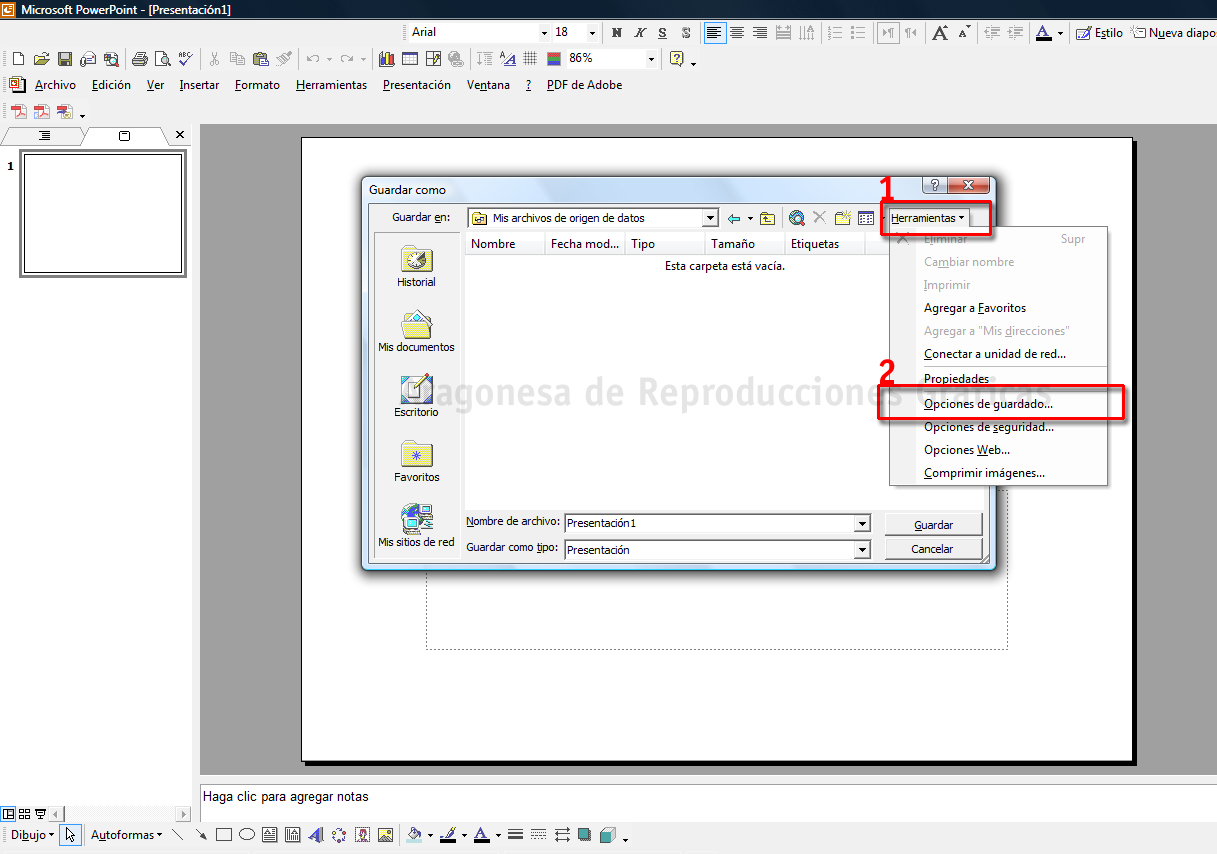The height and width of the screenshot is (854, 1217).
Task: Open the Dibujo dropdown menu
Action: click(33, 834)
